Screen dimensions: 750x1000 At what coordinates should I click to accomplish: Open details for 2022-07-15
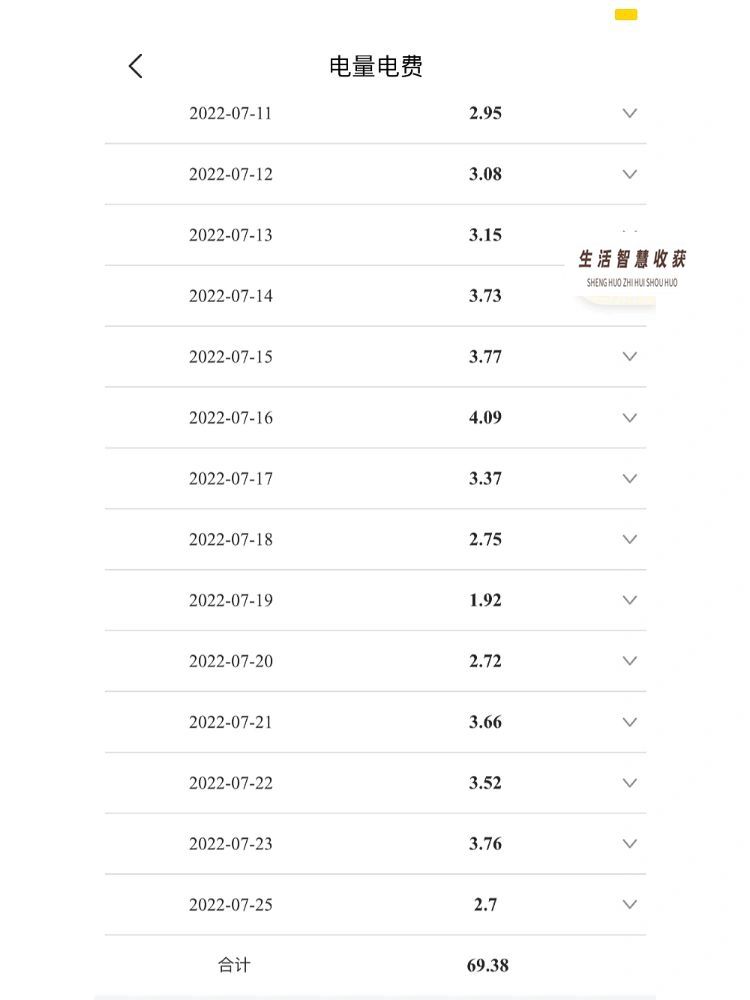click(630, 357)
